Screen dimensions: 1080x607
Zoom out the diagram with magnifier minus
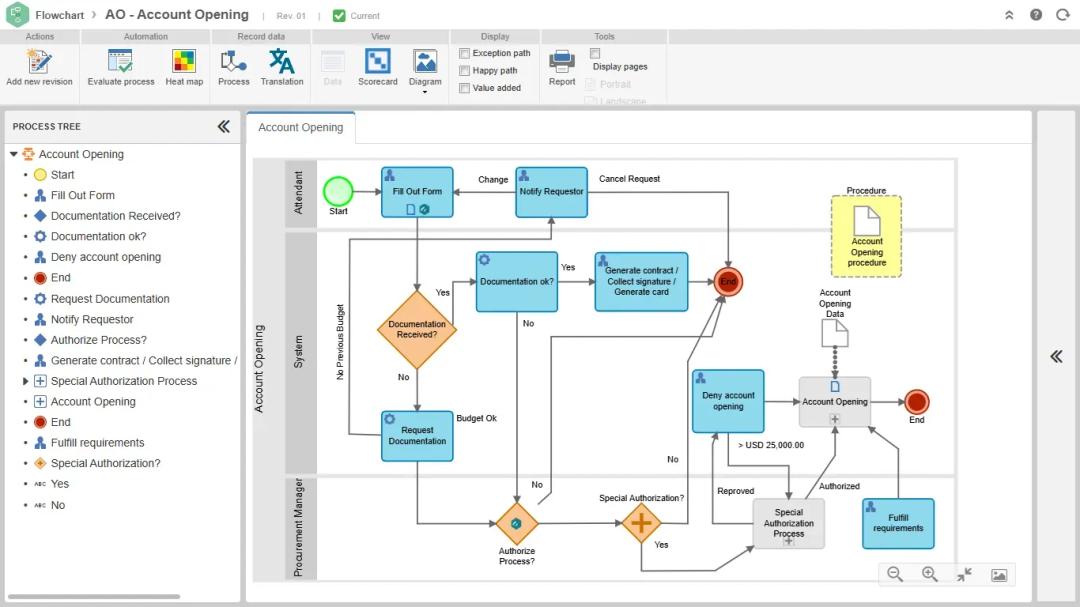click(x=895, y=574)
